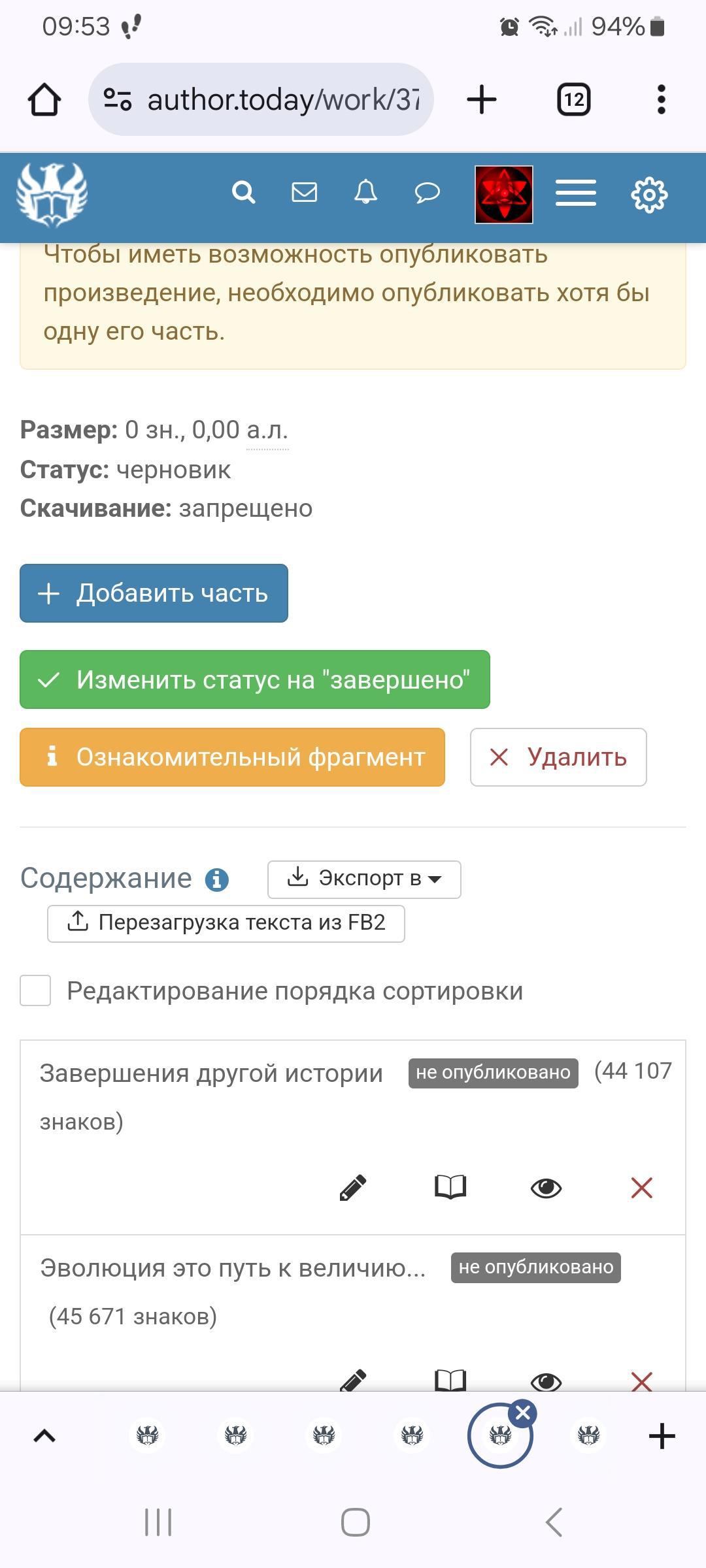
Task: Open the hamburger navigation menu
Action: (575, 193)
